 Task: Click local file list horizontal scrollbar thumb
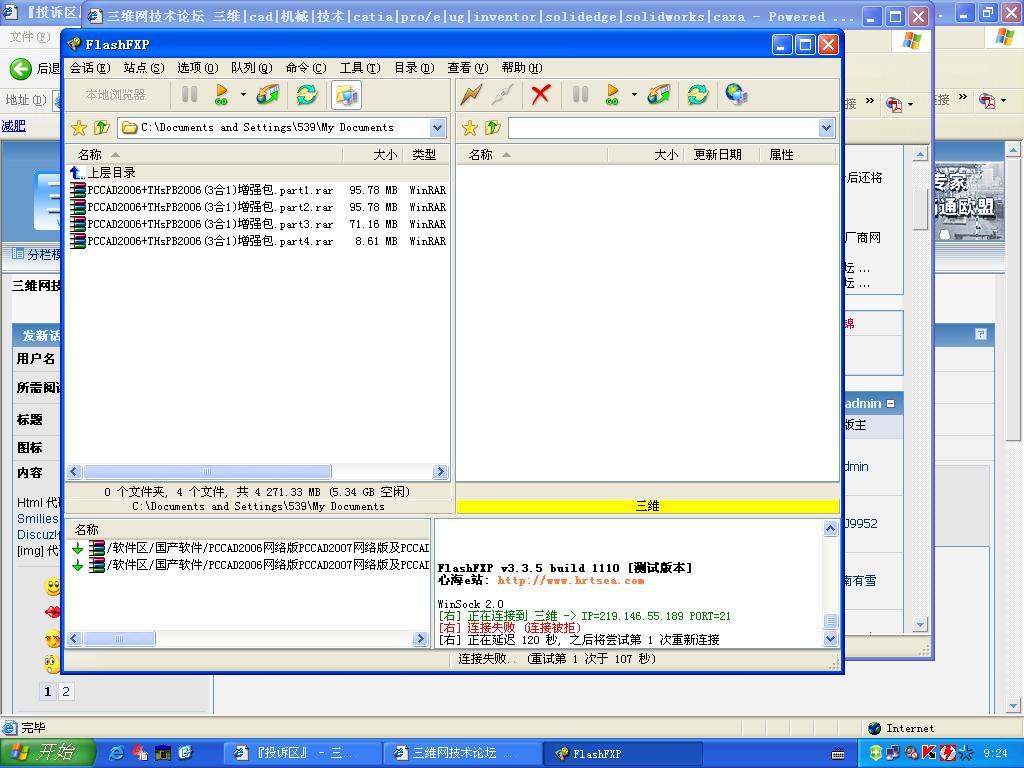[208, 472]
